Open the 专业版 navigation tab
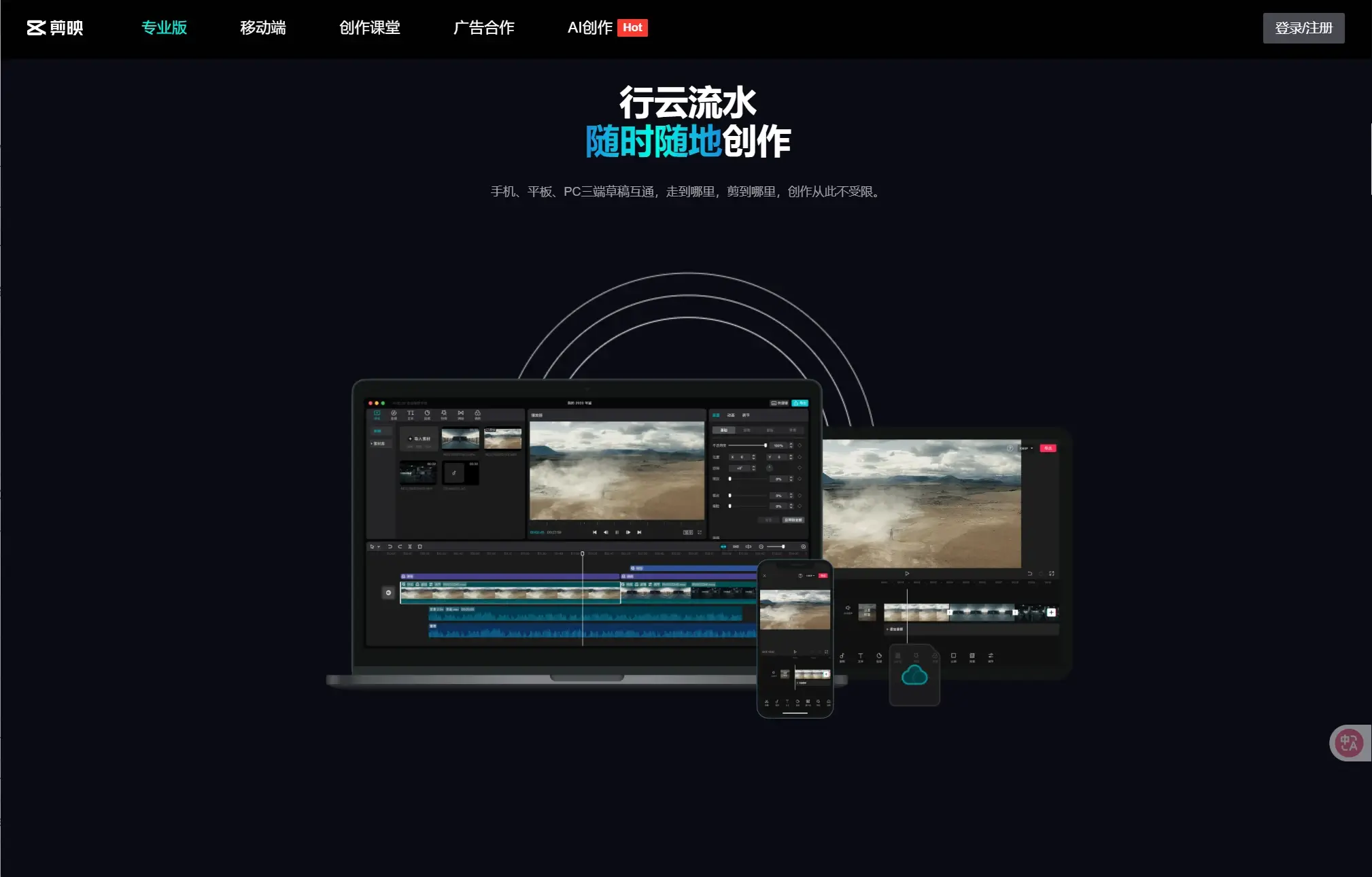Screen dimensions: 1372x877 pos(164,28)
